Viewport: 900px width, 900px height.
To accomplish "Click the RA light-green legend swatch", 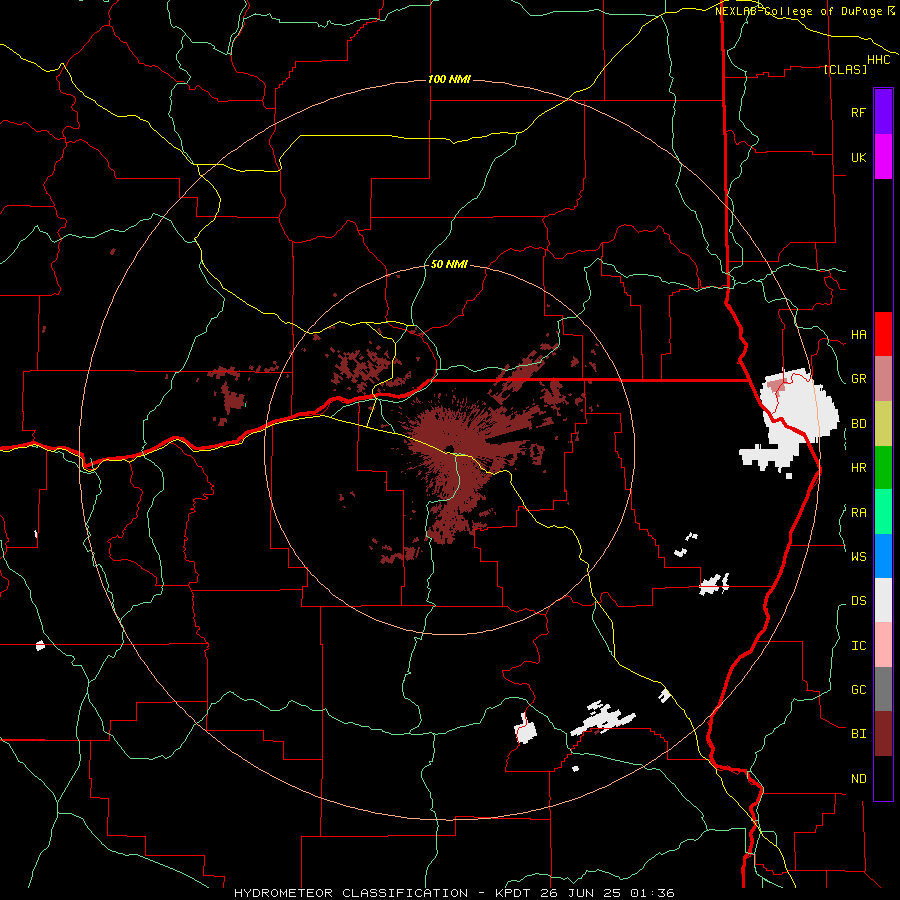I will pos(883,512).
